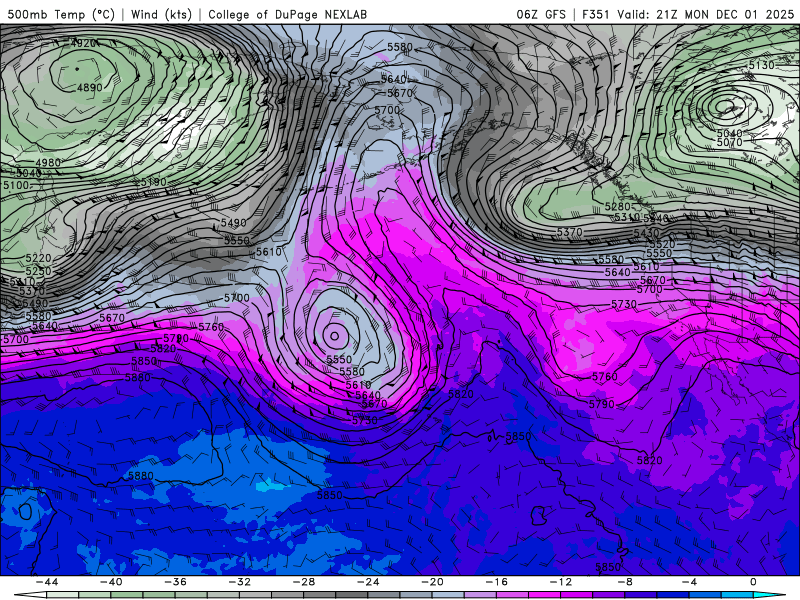Click the "5430" contour label
800x600 pixels.
click(x=646, y=233)
